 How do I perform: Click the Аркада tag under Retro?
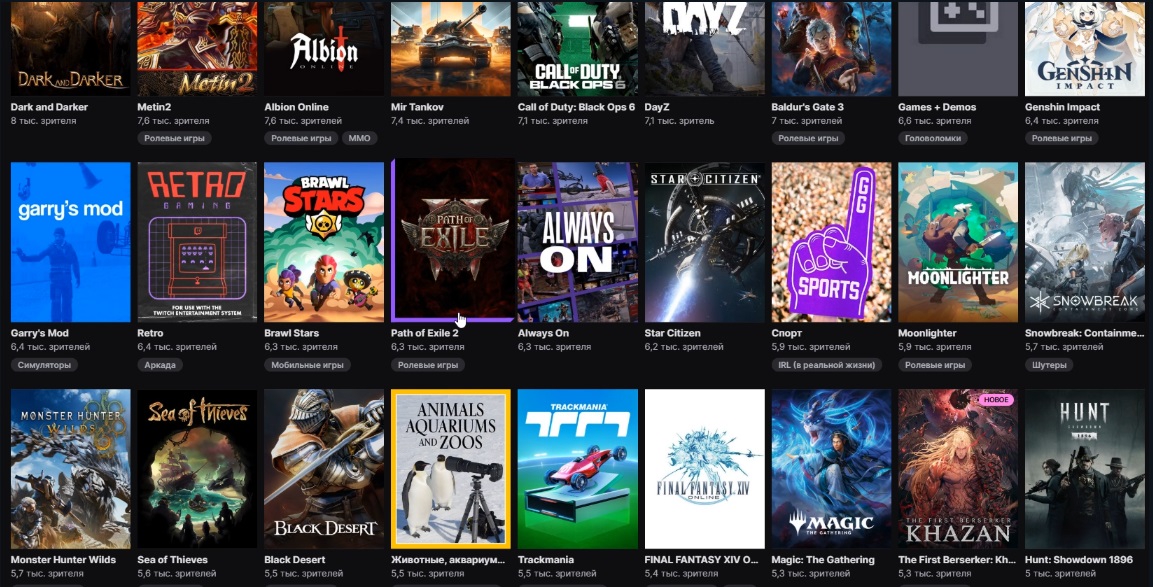click(x=160, y=365)
